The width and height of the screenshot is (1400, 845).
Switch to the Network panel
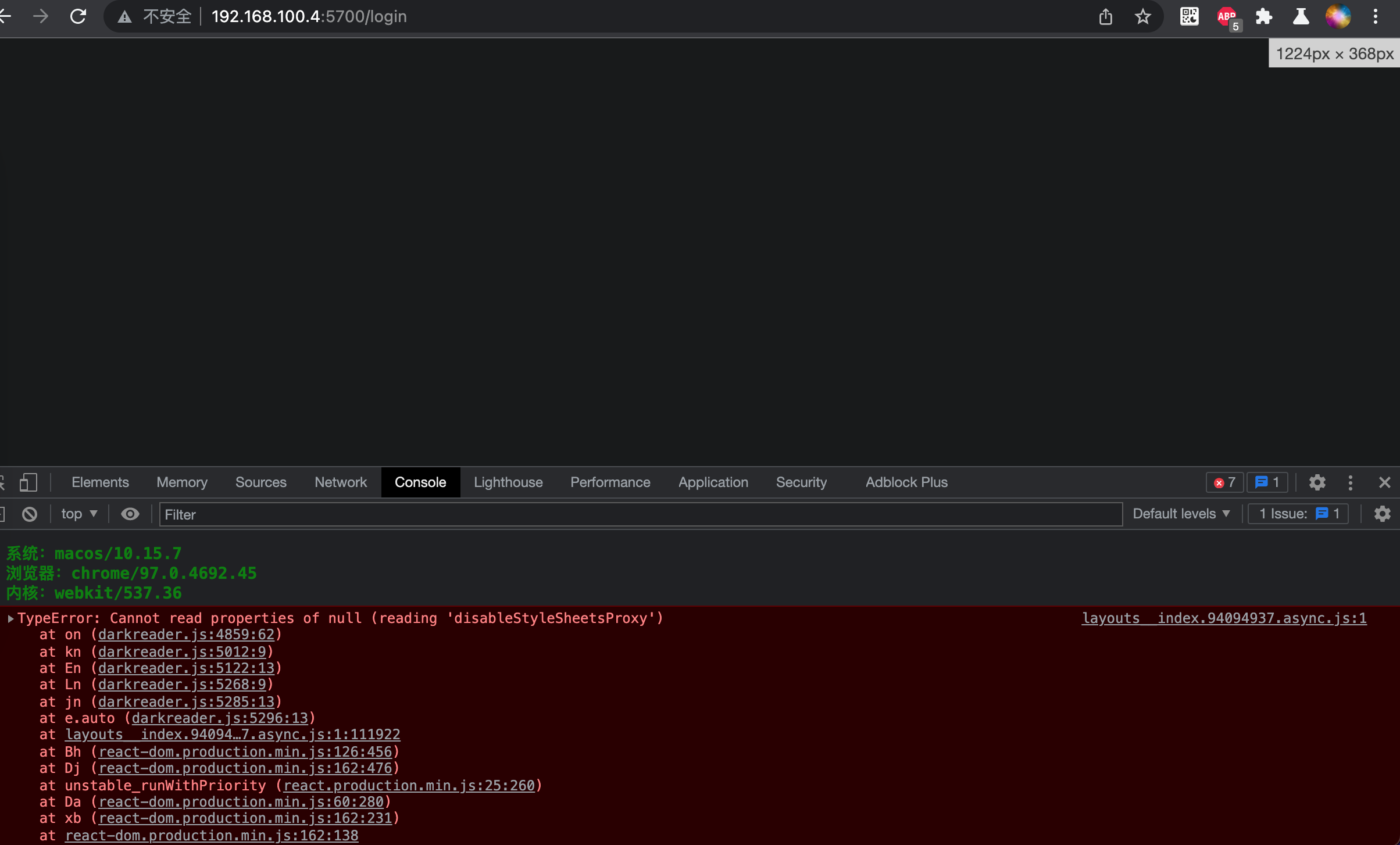340,482
